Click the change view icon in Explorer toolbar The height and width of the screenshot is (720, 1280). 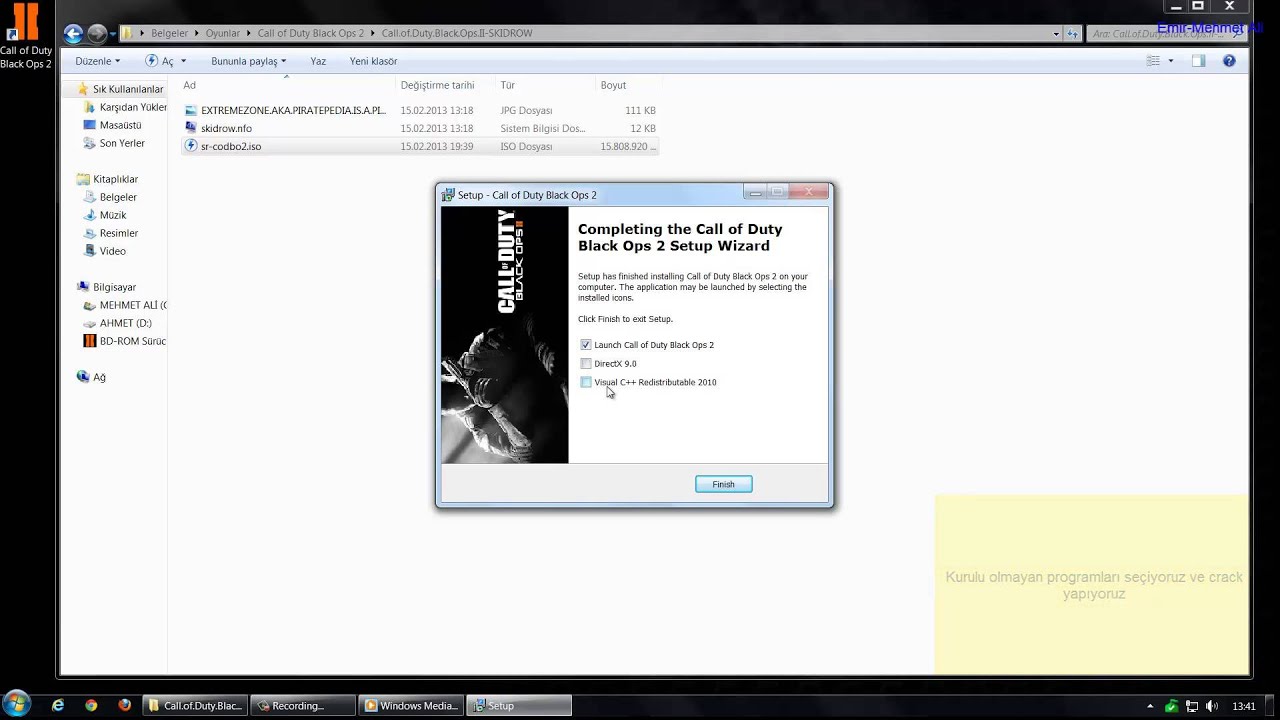[1153, 61]
